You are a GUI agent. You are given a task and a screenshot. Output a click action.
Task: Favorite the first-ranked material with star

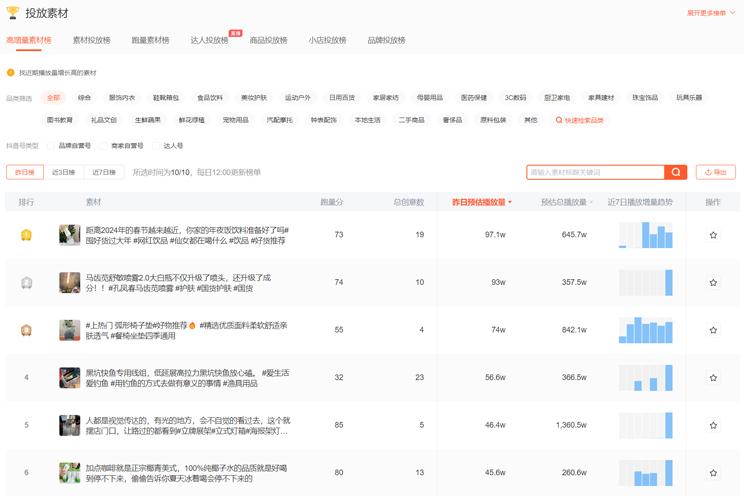713,235
